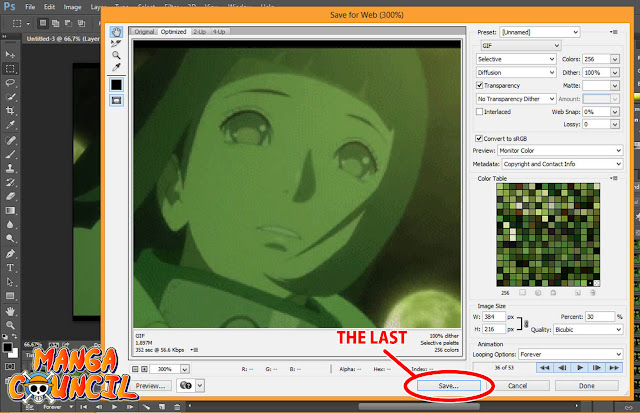This screenshot has height=413, width=640.
Task: Click the foreground color swatch in Photoshop toolbar
Action: (x=7, y=347)
